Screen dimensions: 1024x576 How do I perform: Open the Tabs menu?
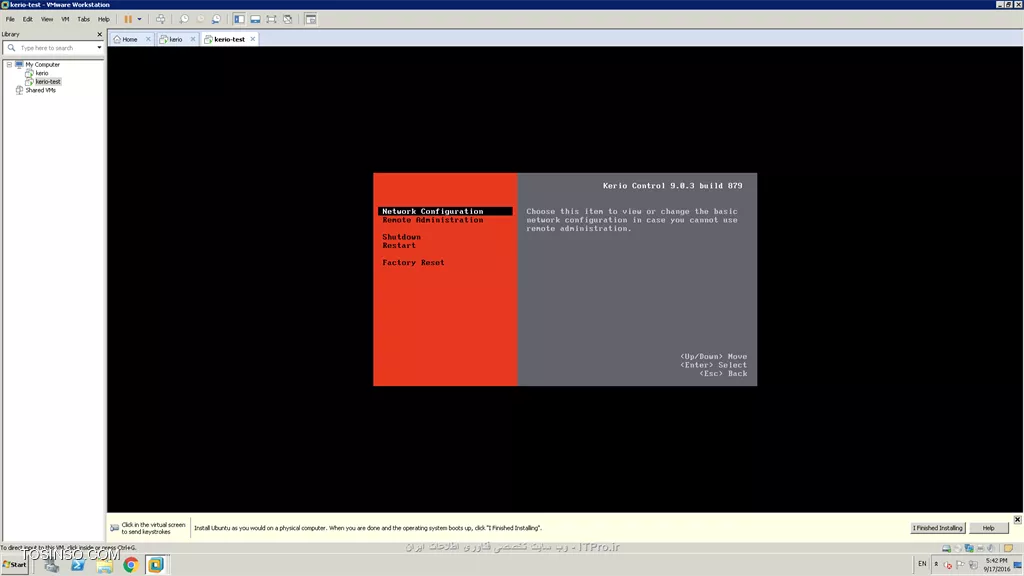tap(84, 20)
